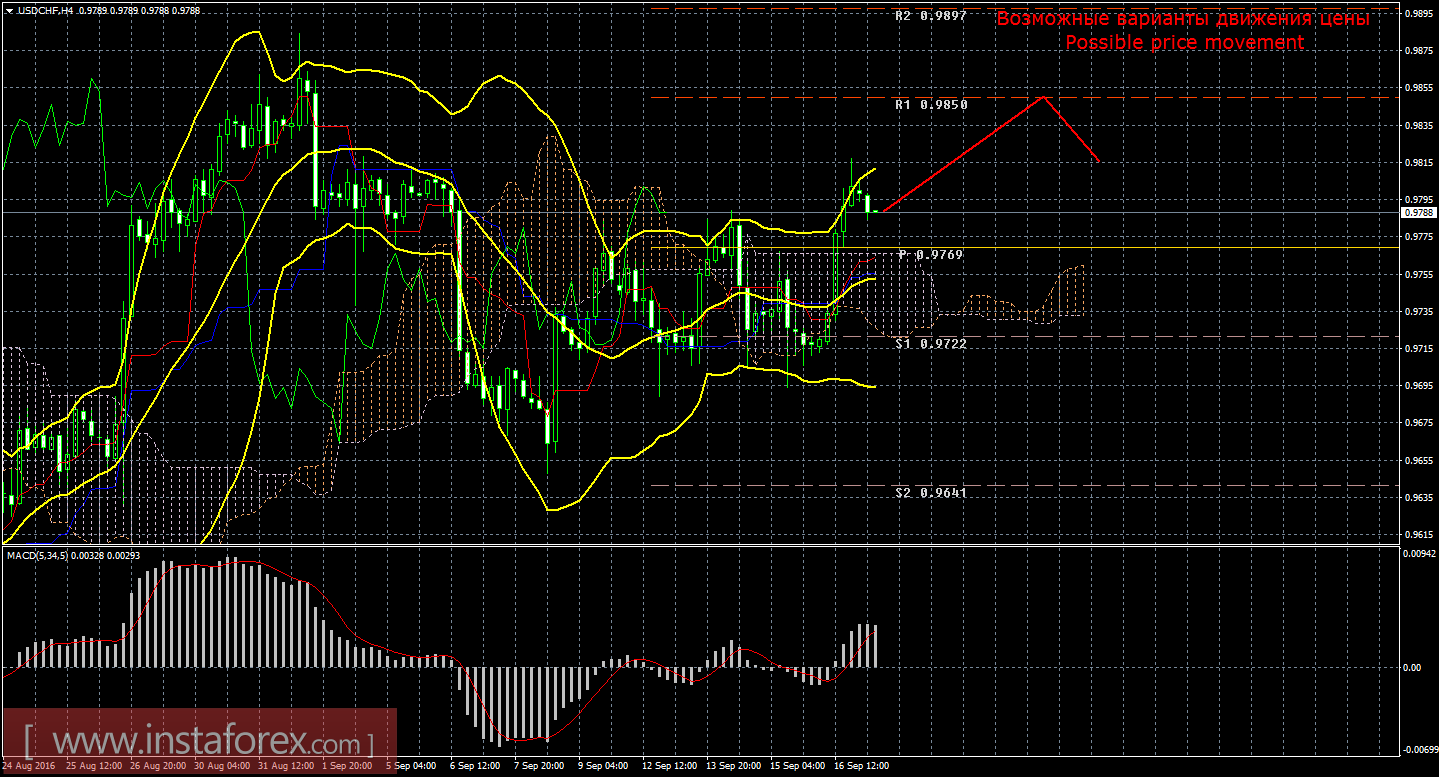Click the -0.00699 MACD scale value
The width and height of the screenshot is (1439, 777).
click(1419, 749)
